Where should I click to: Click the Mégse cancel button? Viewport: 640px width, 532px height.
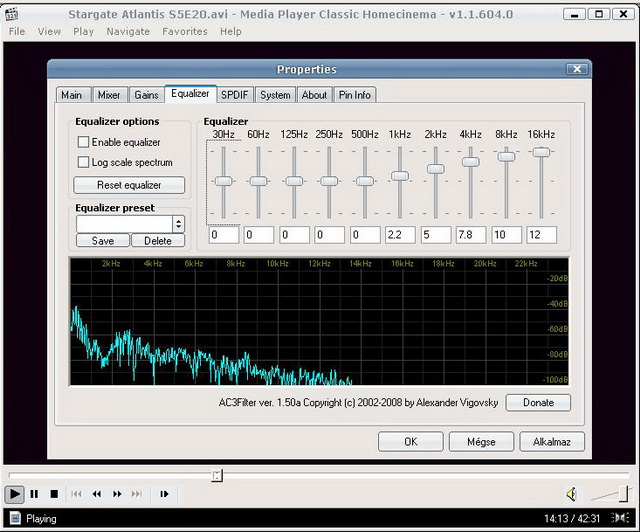pos(481,442)
